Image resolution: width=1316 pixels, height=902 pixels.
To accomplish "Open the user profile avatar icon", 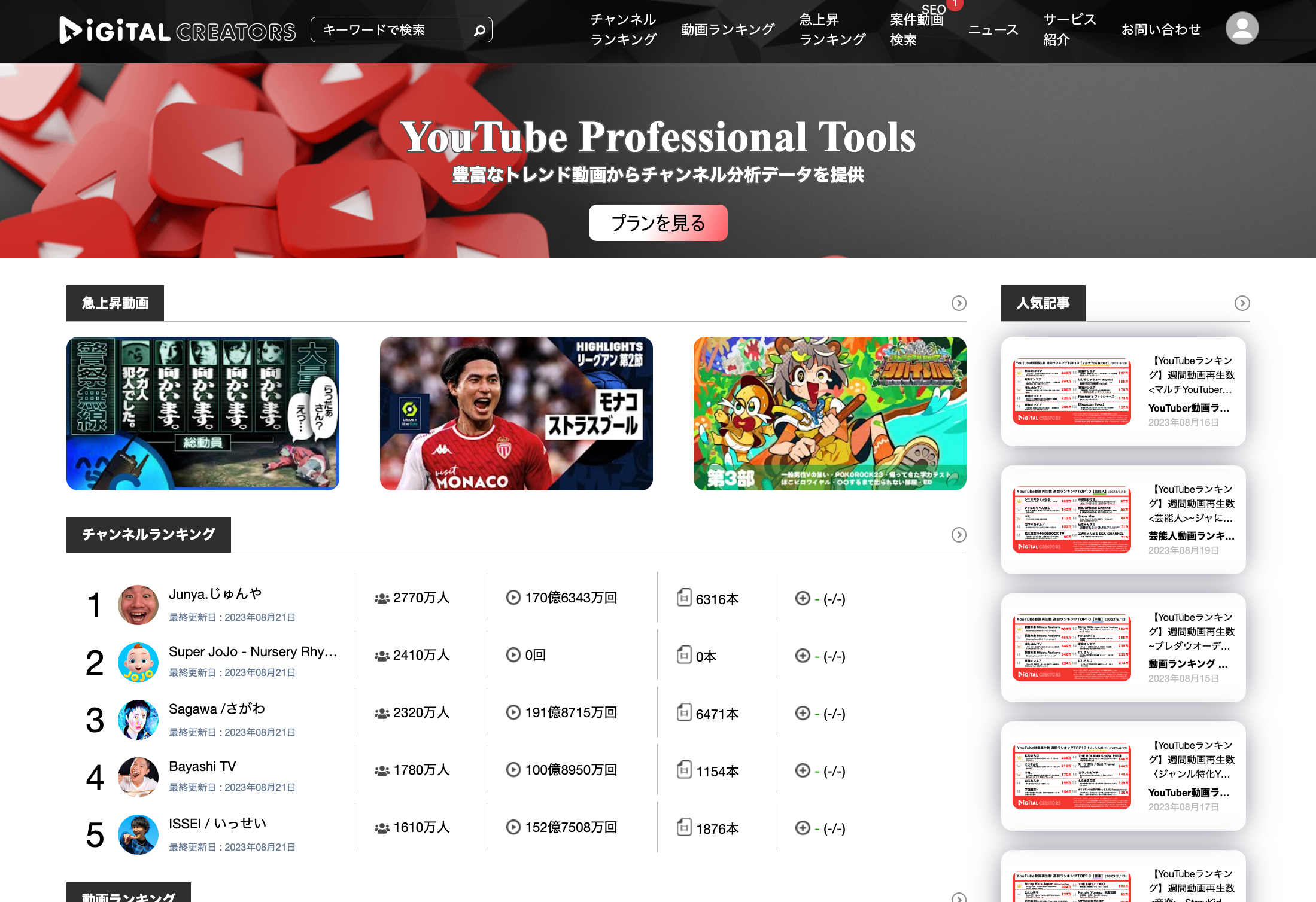I will [x=1242, y=29].
